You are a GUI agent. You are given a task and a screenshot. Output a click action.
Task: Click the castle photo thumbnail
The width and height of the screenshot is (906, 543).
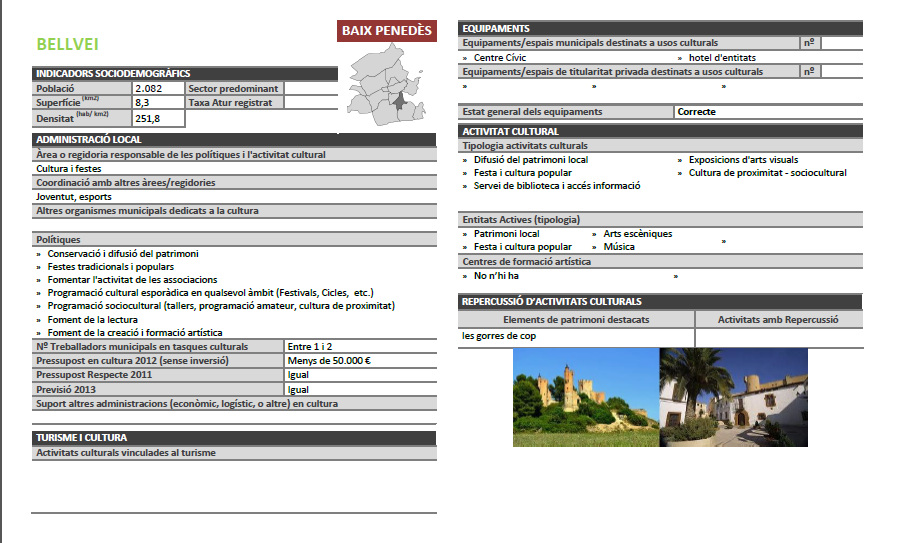pos(586,397)
